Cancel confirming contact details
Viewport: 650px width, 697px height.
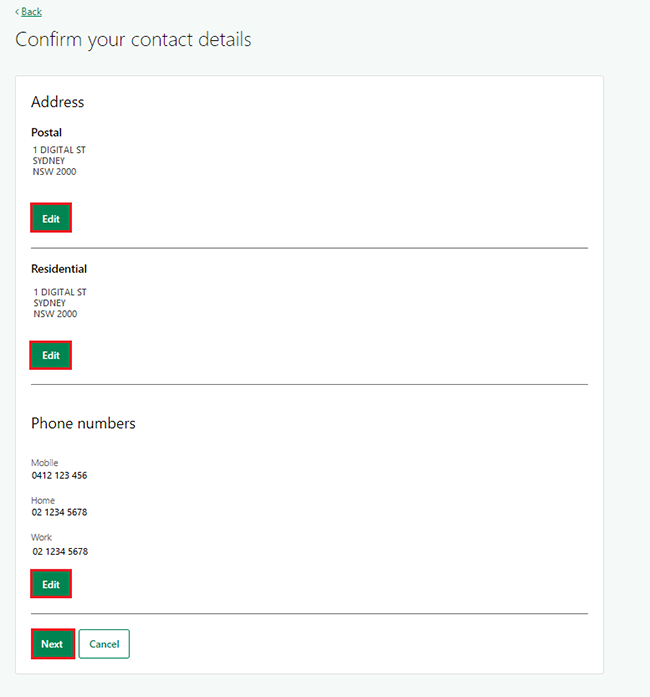coord(104,644)
